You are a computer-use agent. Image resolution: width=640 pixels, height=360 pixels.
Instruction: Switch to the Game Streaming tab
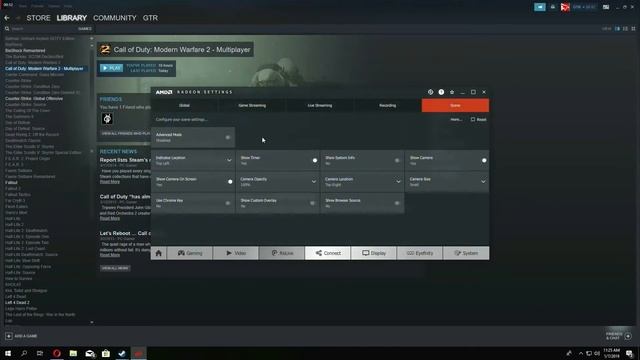click(x=252, y=105)
